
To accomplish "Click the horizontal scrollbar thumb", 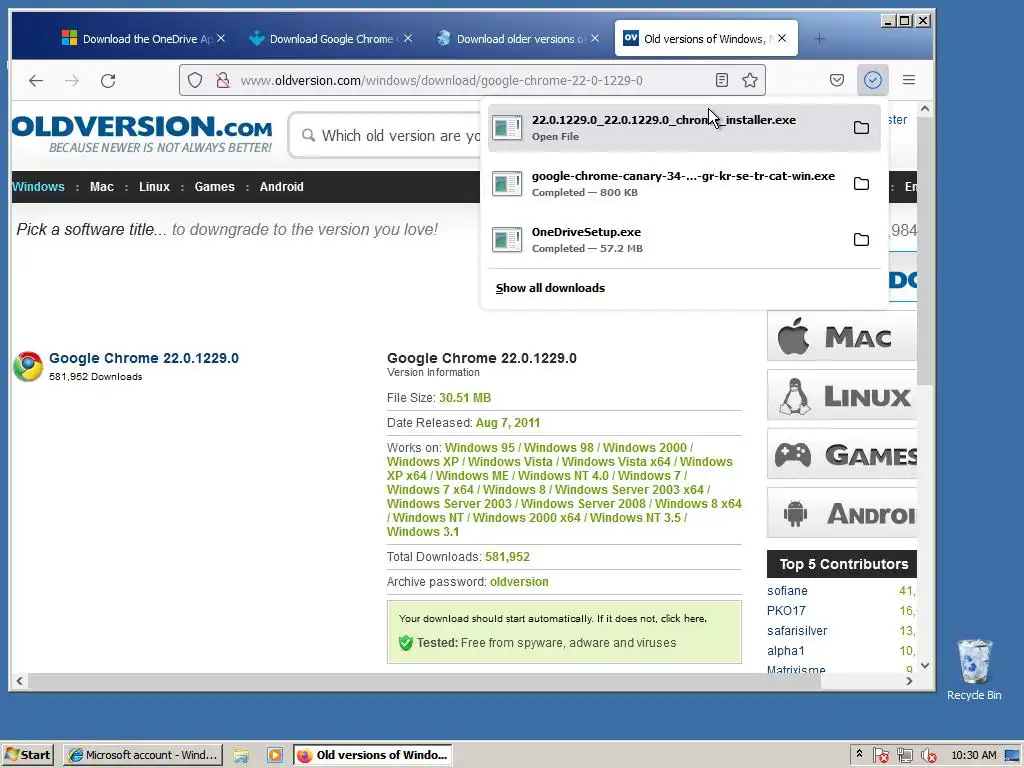I will (424, 680).
